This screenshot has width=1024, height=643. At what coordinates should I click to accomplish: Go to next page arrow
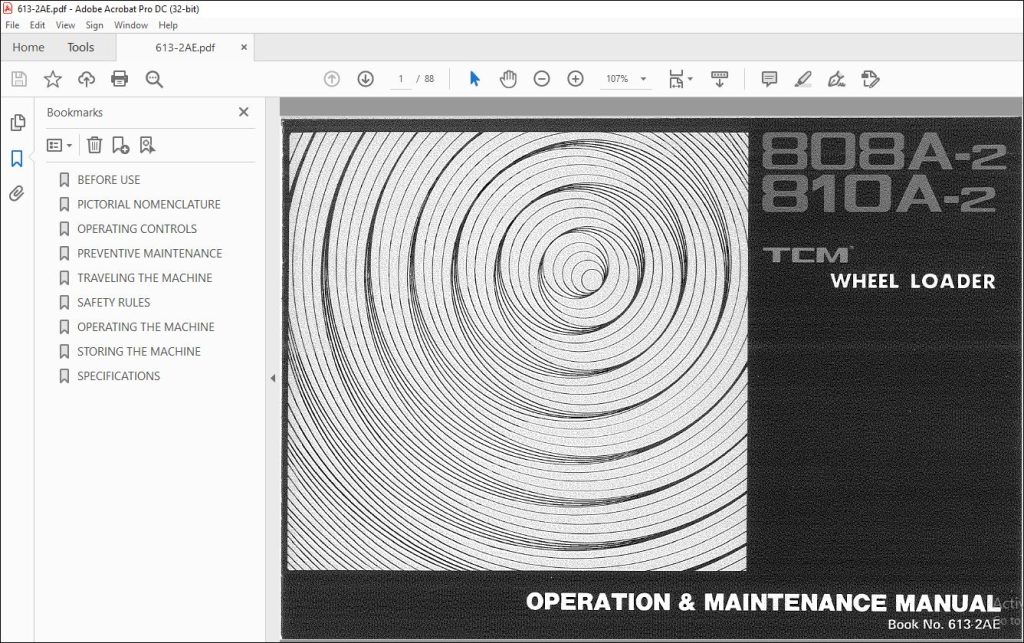click(366, 79)
